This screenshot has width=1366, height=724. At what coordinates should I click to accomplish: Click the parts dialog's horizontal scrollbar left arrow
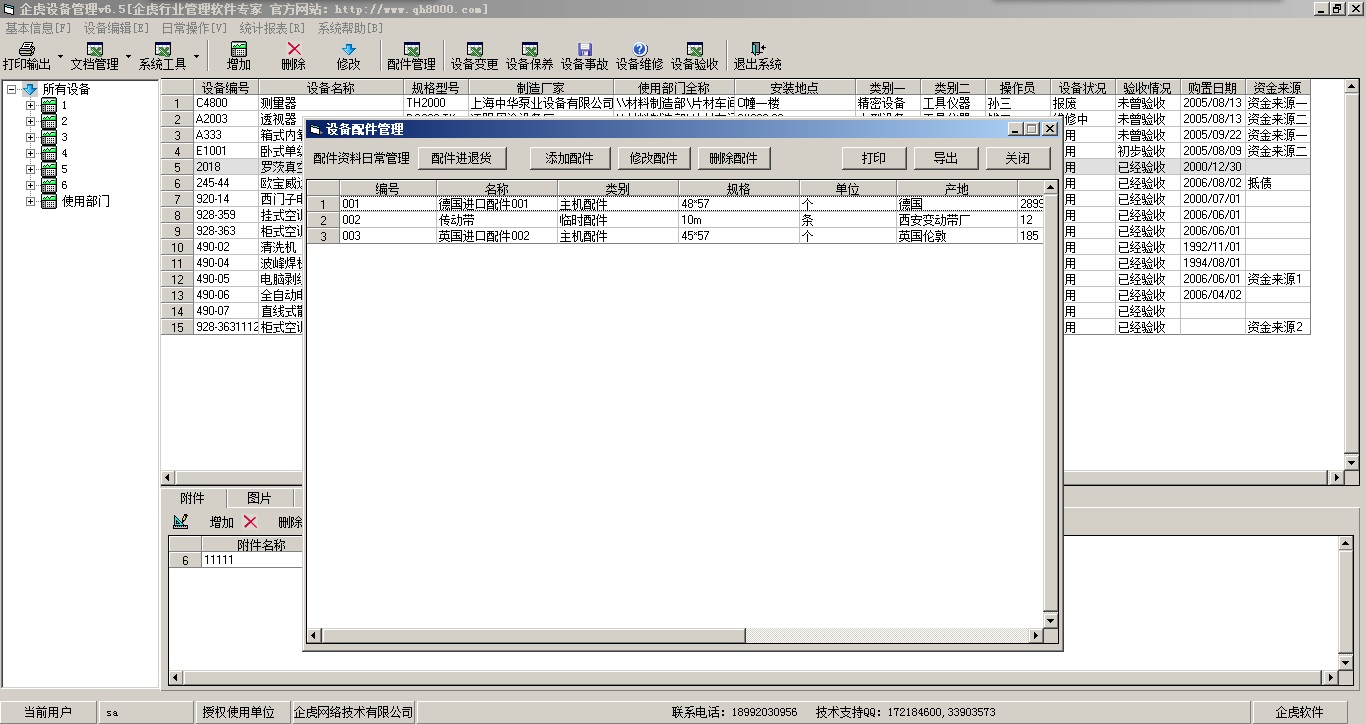click(314, 635)
